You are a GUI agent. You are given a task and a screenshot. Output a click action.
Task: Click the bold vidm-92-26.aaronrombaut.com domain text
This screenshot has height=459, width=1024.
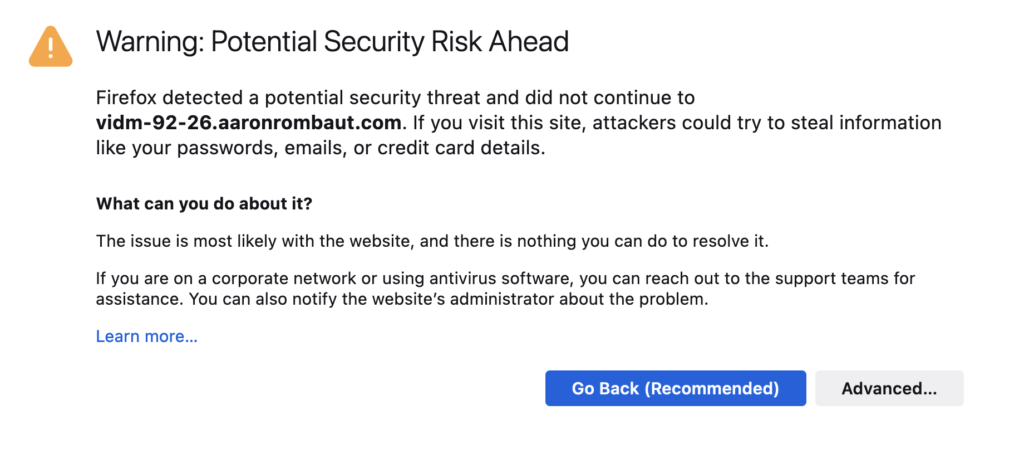click(x=248, y=123)
